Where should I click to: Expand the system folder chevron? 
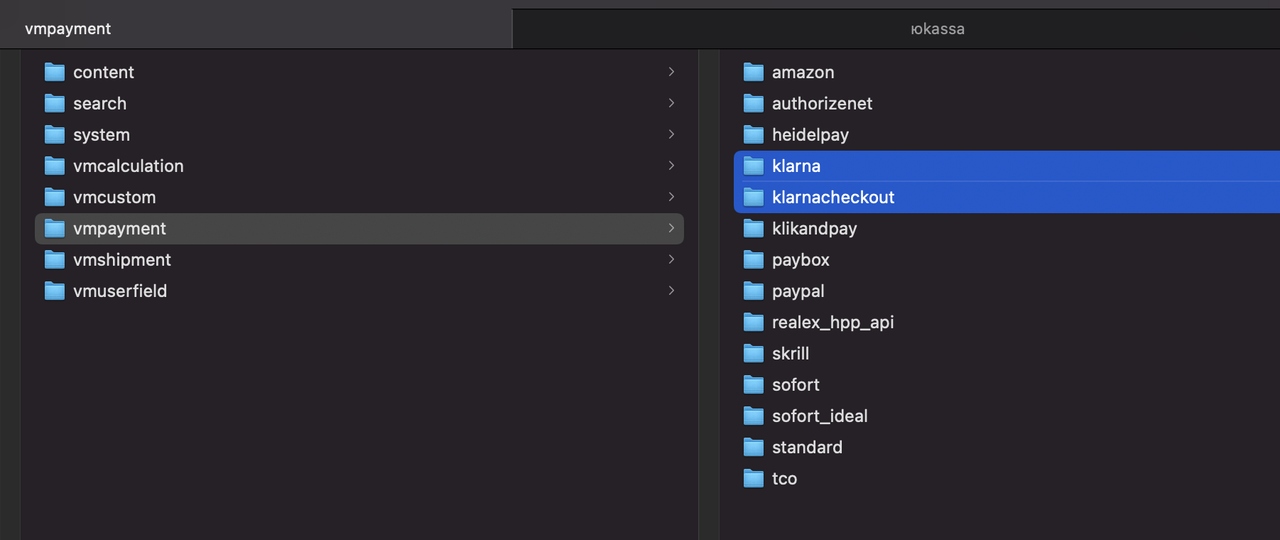[671, 134]
